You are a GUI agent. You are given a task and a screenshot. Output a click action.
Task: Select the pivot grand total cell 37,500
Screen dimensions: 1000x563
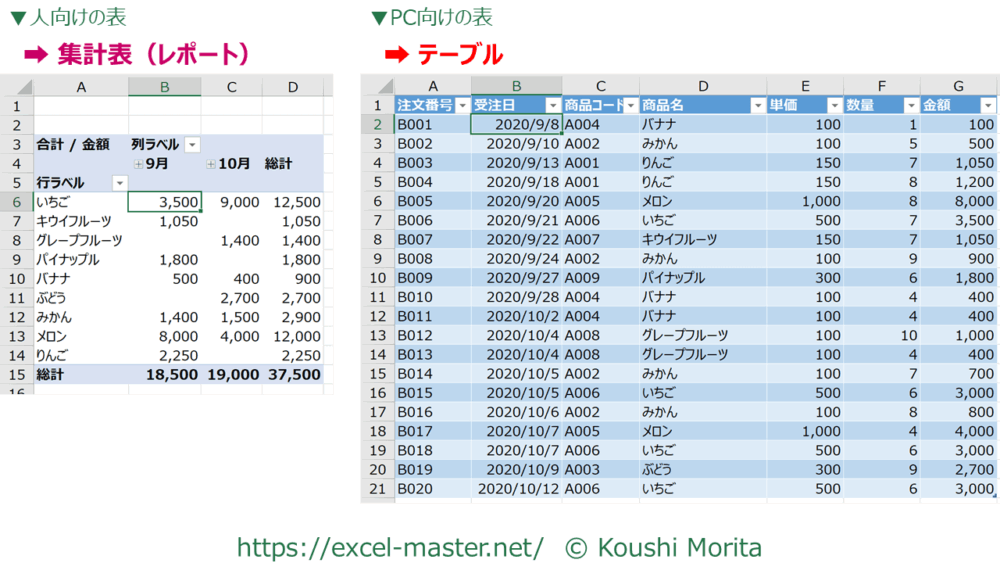[x=293, y=374]
